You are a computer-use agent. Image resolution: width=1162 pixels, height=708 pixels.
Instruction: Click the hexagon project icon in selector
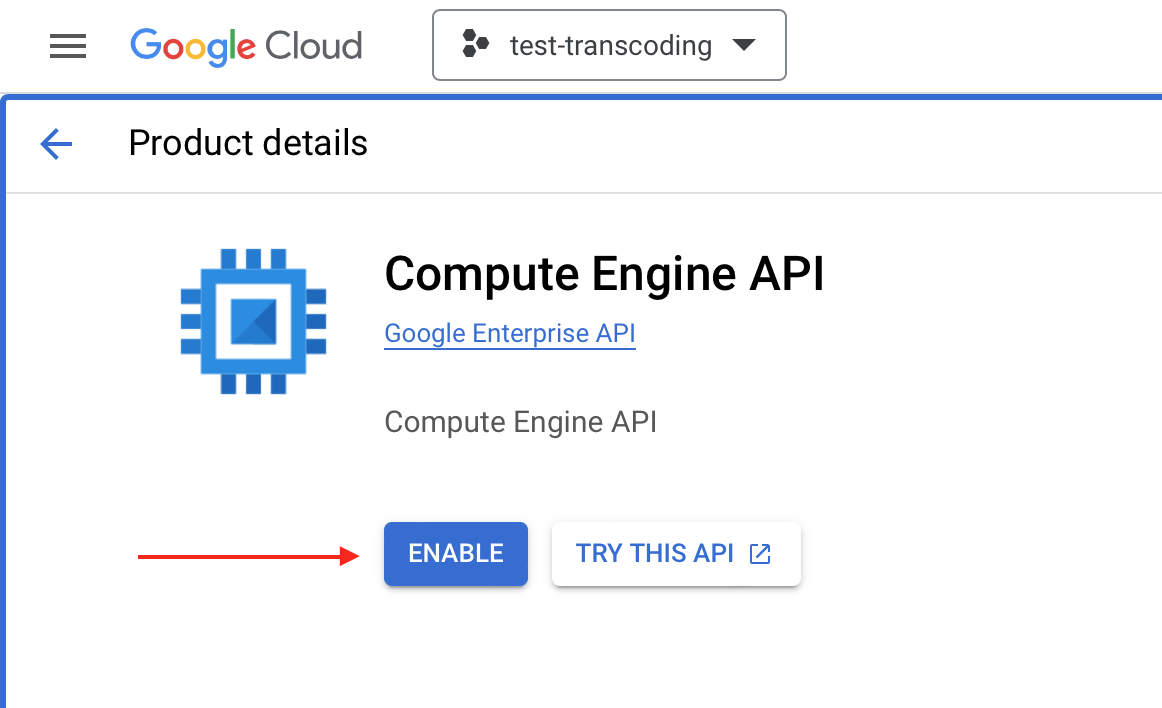pyautogui.click(x=475, y=44)
